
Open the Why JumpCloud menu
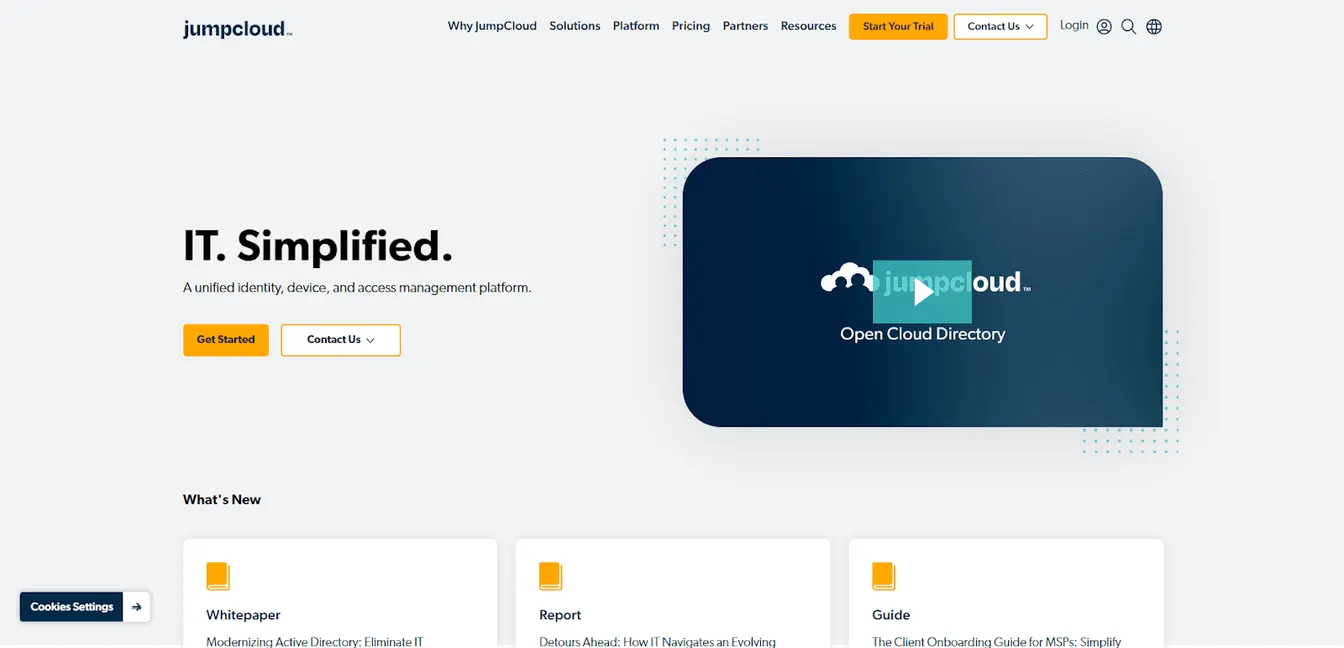pos(492,26)
